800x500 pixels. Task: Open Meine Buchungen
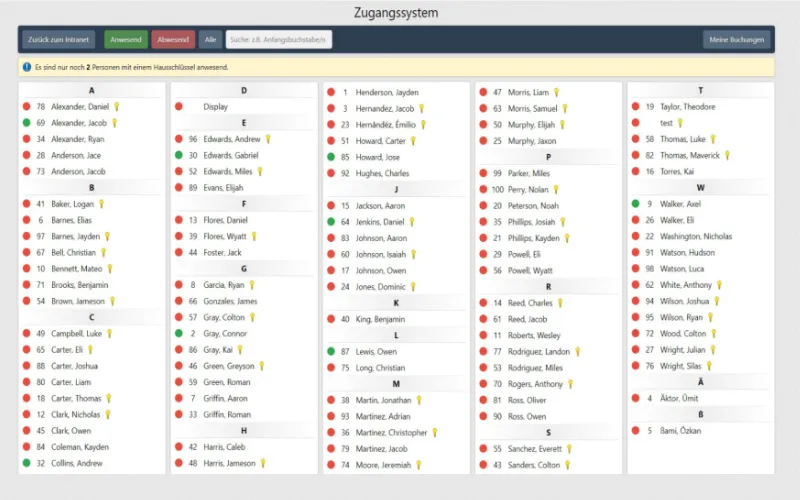click(x=737, y=40)
